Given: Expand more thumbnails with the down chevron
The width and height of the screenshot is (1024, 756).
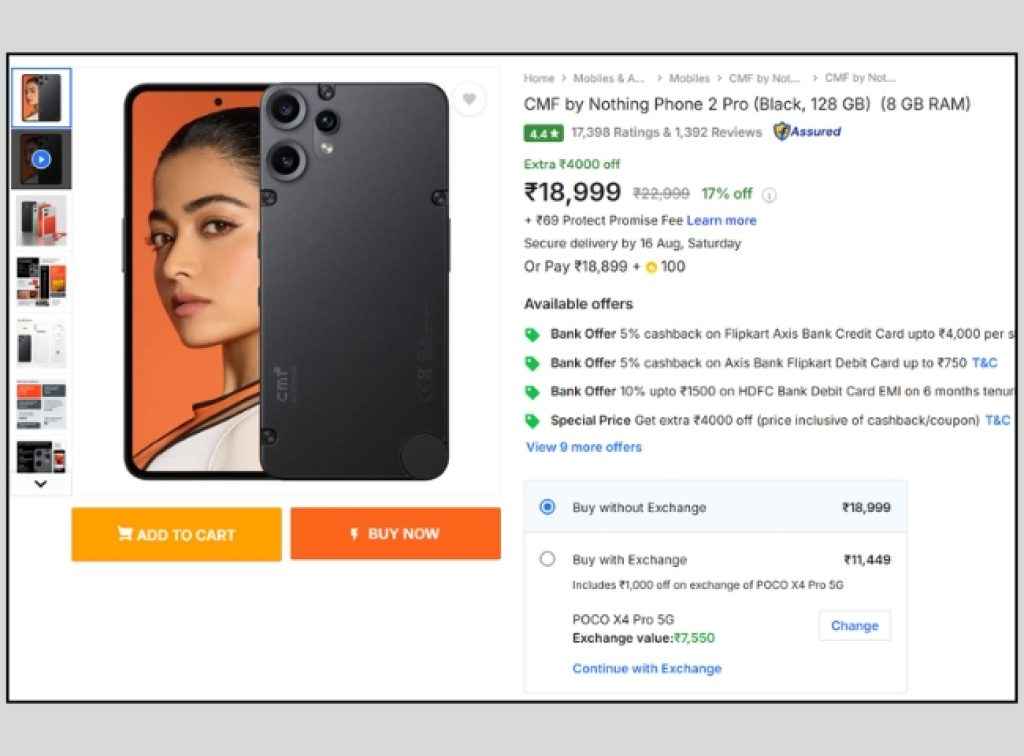Looking at the screenshot, I should click(x=41, y=484).
